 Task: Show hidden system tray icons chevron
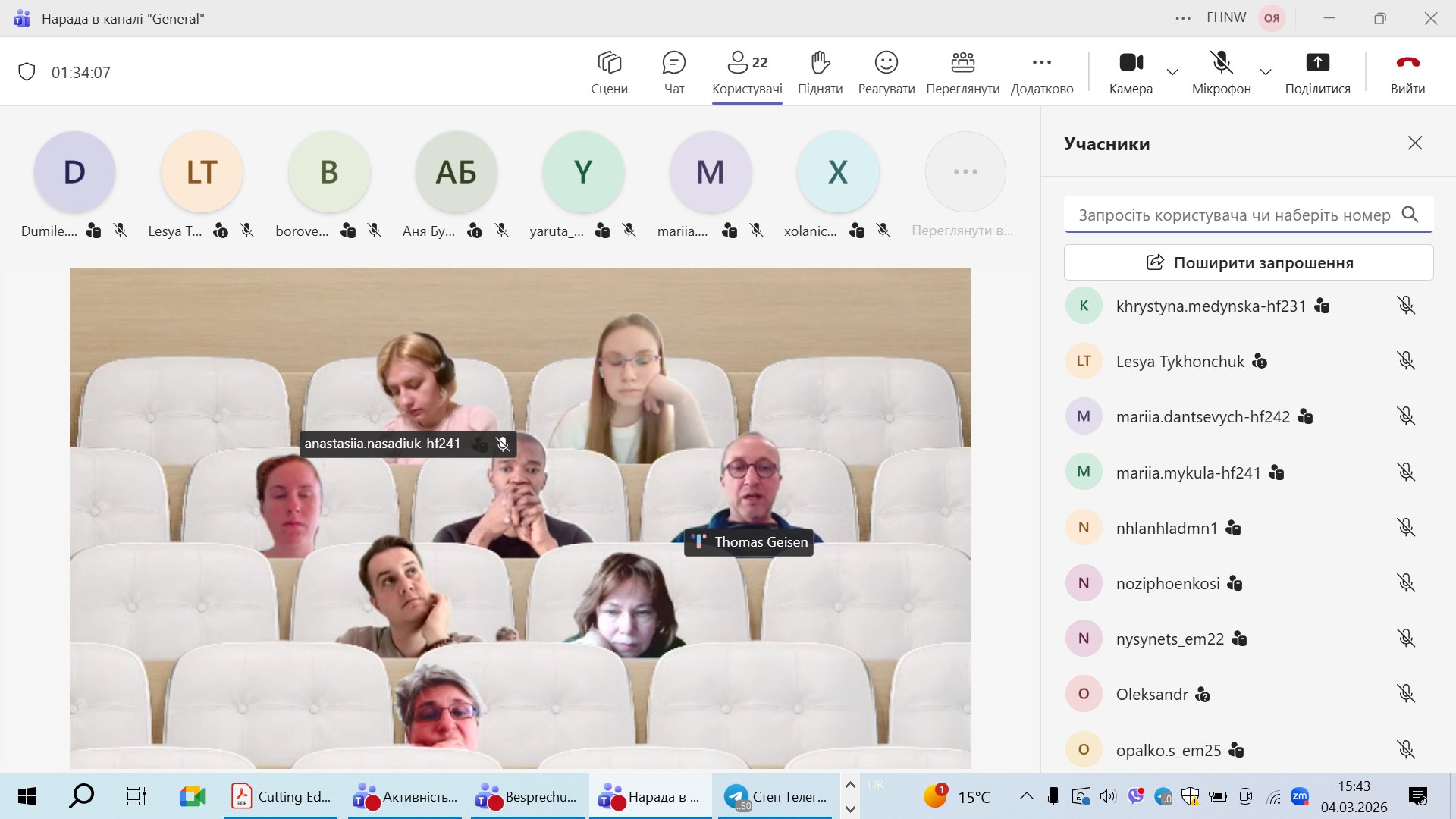[x=1026, y=796]
